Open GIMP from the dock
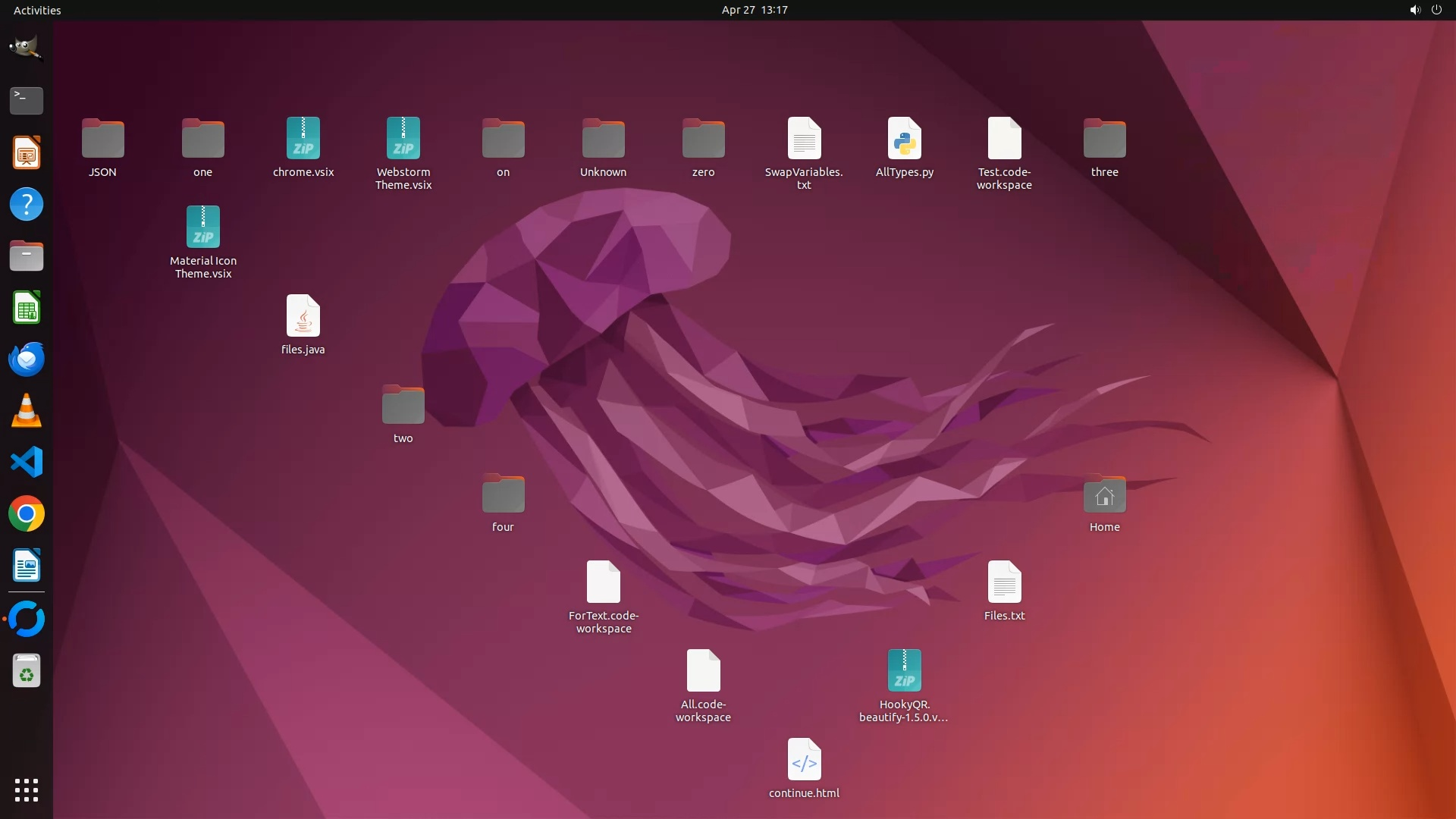1456x819 pixels. [x=26, y=48]
